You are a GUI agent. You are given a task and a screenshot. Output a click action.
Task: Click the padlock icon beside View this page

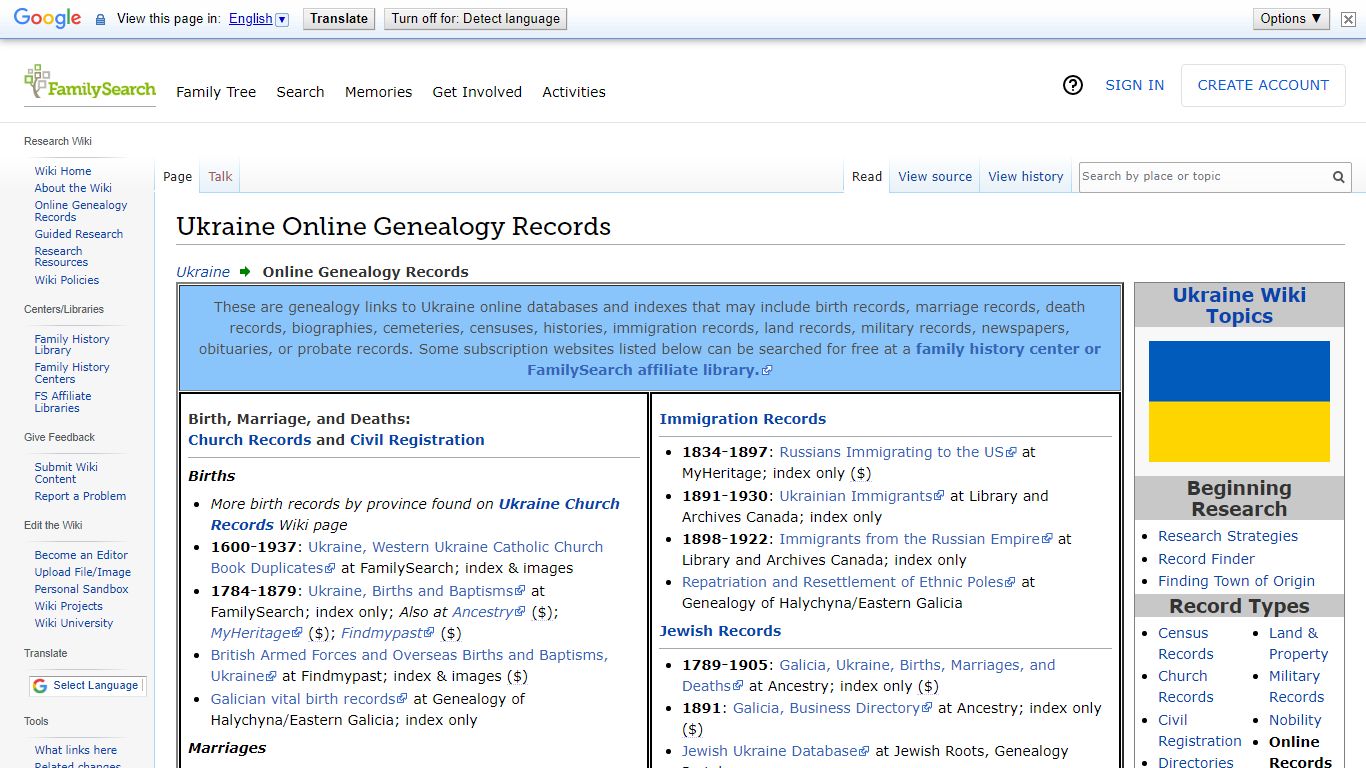100,19
